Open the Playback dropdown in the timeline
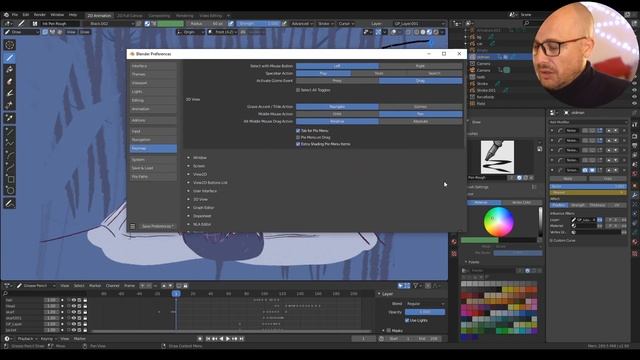The height and width of the screenshot is (360, 640). tap(27, 339)
